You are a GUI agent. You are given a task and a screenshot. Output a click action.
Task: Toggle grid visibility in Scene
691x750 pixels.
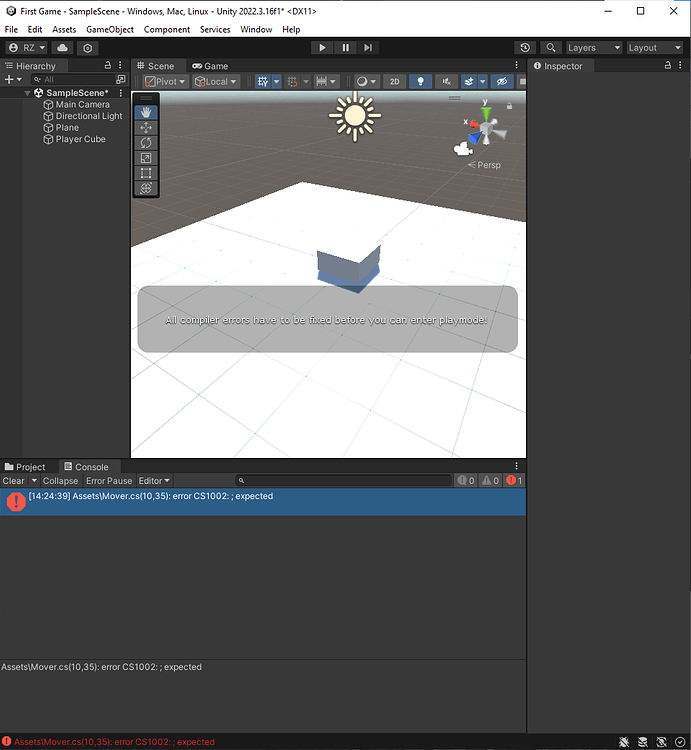click(263, 82)
